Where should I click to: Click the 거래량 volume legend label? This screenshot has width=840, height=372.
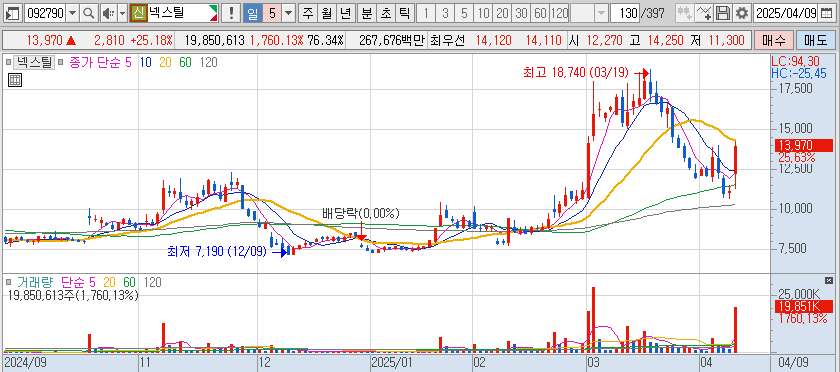tap(36, 282)
